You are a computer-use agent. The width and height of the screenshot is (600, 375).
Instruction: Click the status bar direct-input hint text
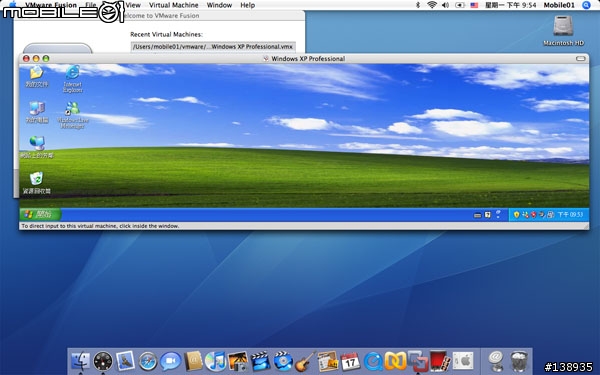pyautogui.click(x=100, y=226)
